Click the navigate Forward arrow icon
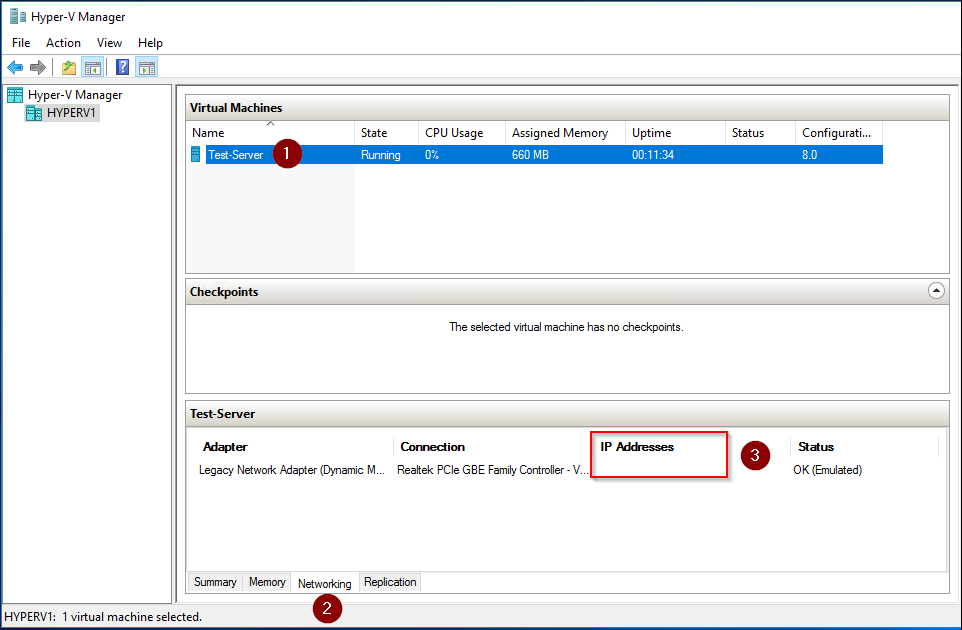This screenshot has width=962, height=630. click(x=37, y=67)
